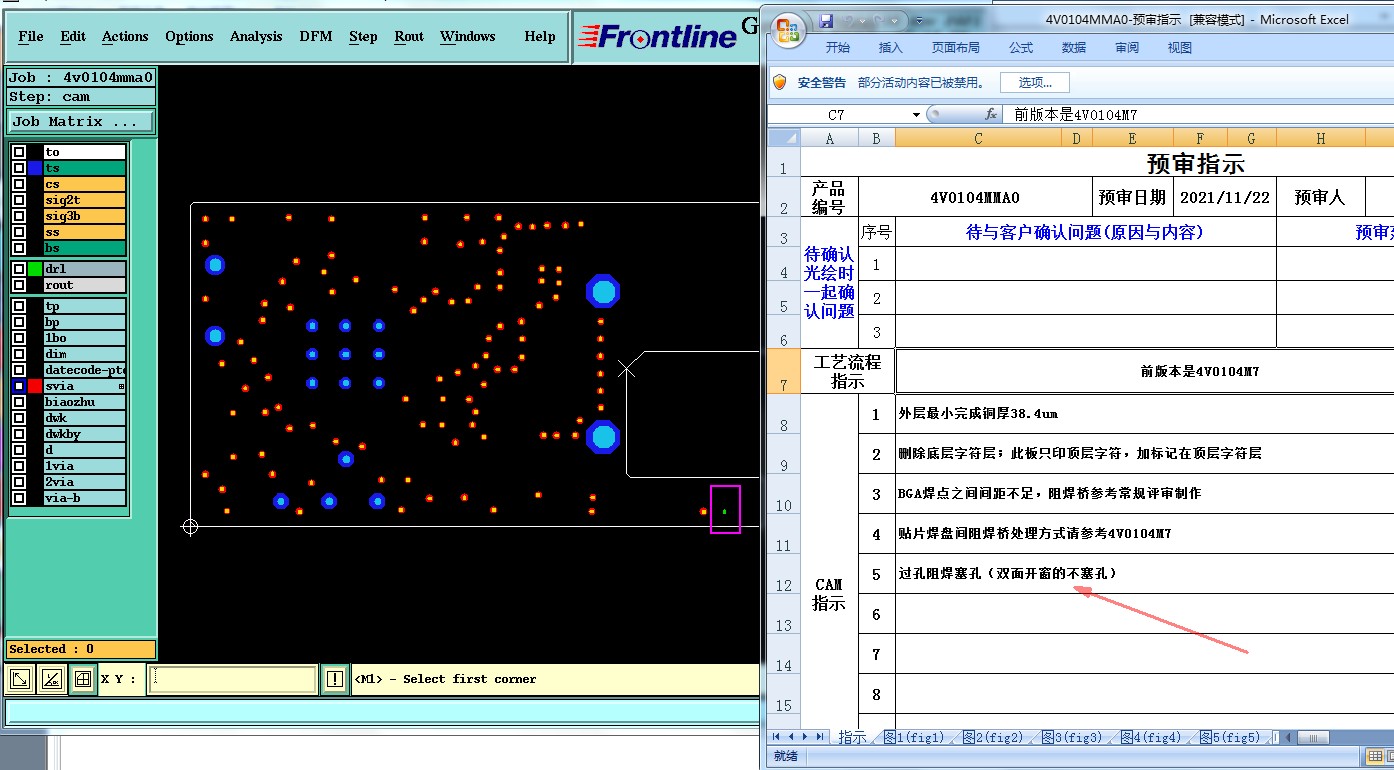Viewport: 1394px width, 770px height.
Task: Click the green color swatch of drl layer
Action: (35, 269)
